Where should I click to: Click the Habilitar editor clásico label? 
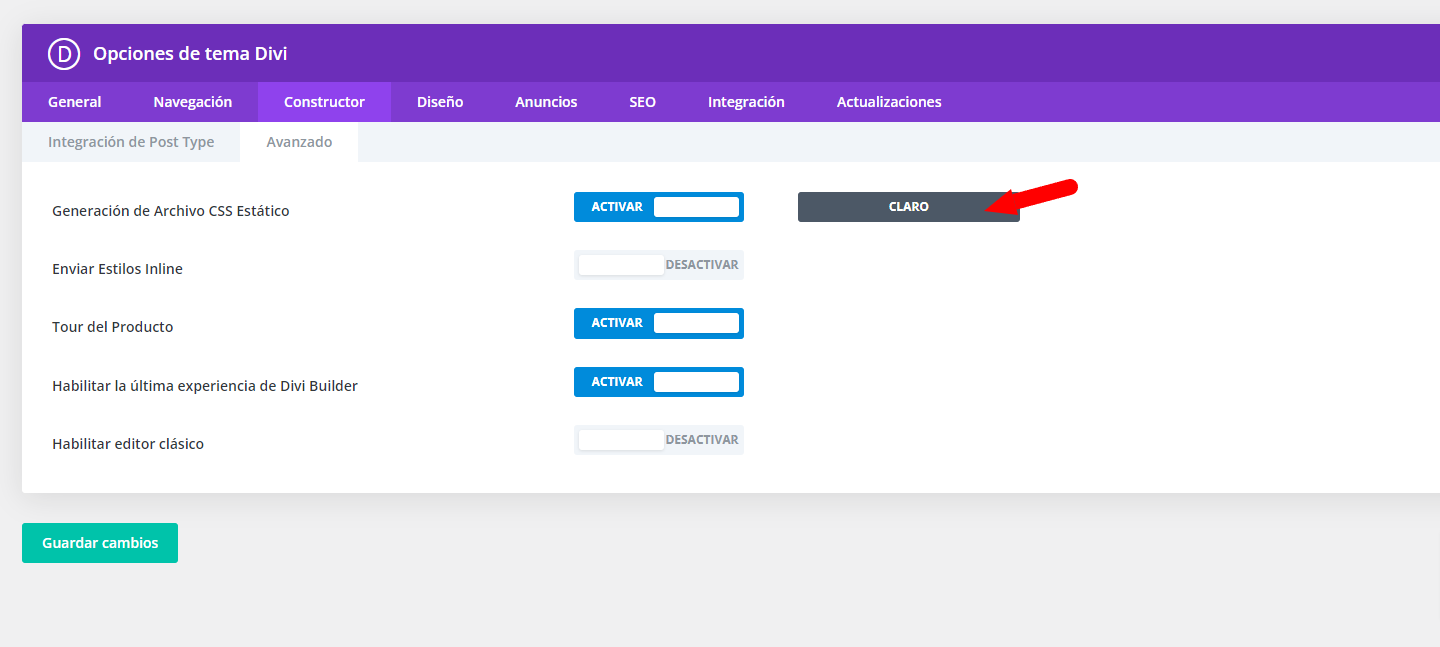(x=128, y=444)
